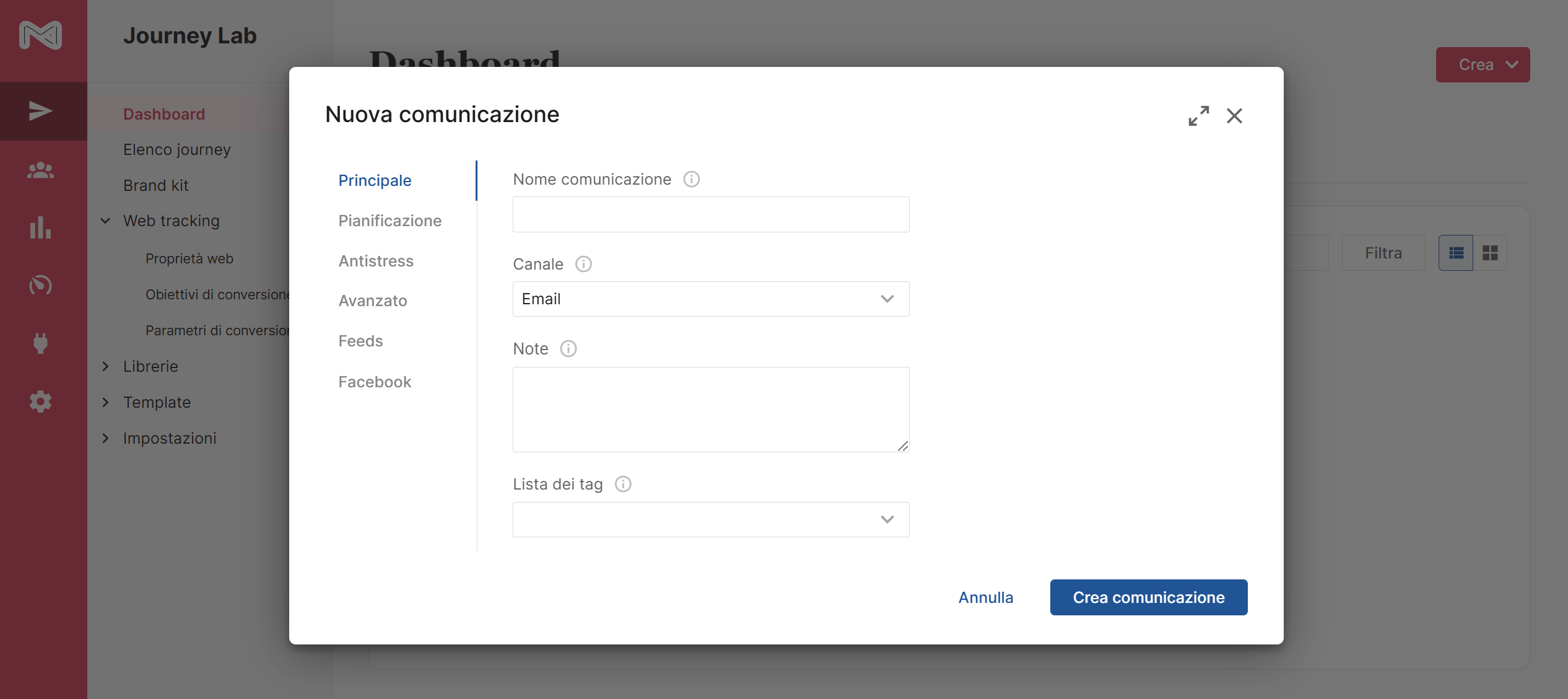
Task: Focus the Note text area
Action: [x=711, y=410]
